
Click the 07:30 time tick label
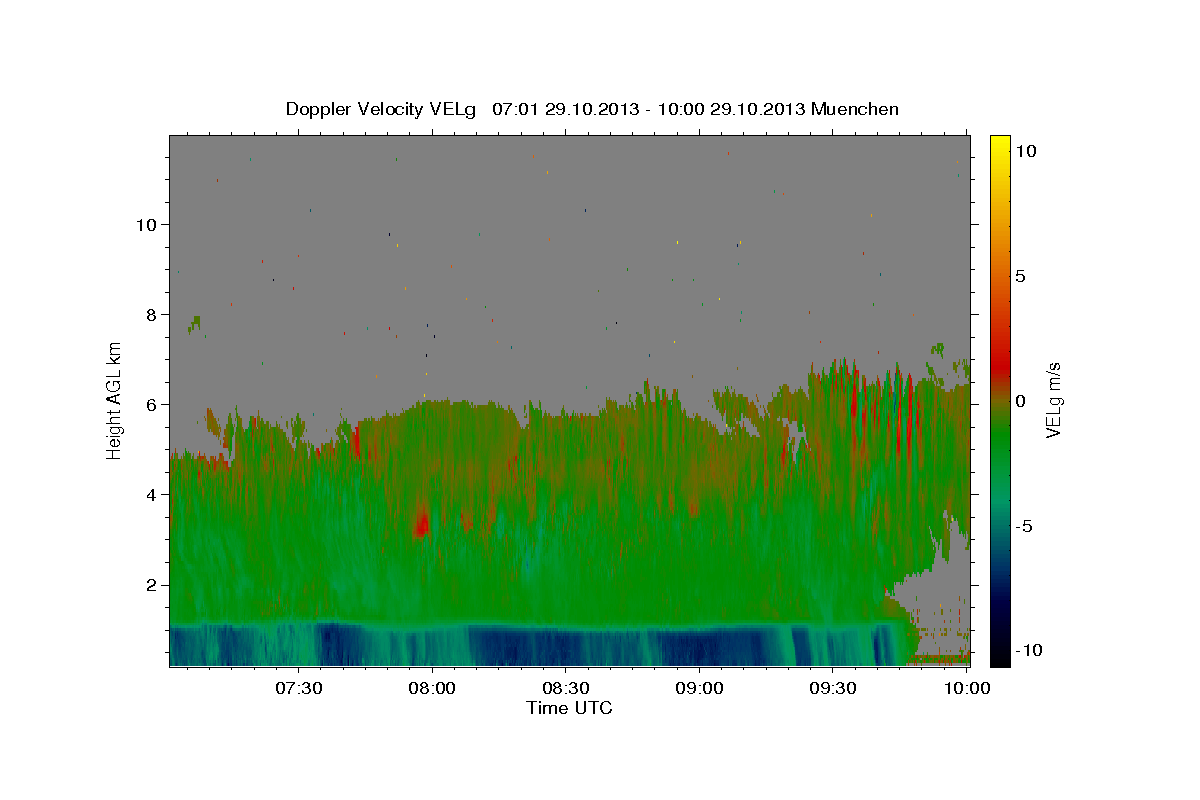click(299, 688)
